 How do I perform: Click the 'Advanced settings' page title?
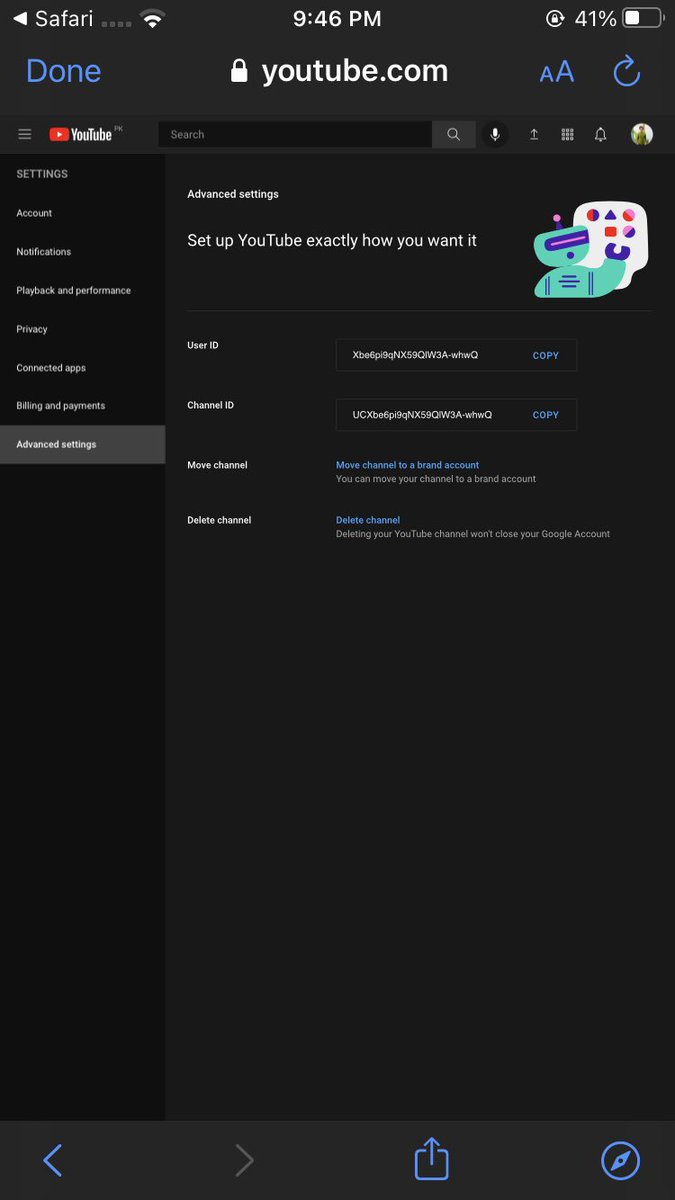pyautogui.click(x=233, y=194)
